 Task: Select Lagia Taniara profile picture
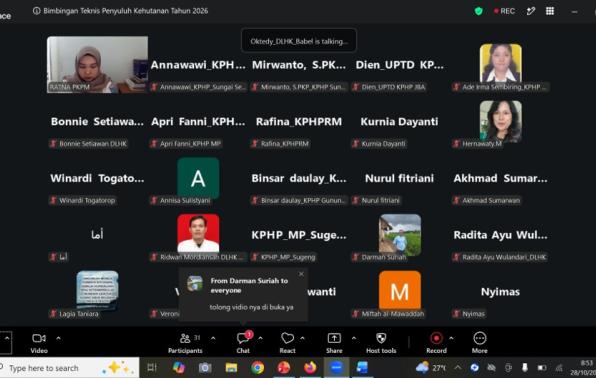pos(97,290)
